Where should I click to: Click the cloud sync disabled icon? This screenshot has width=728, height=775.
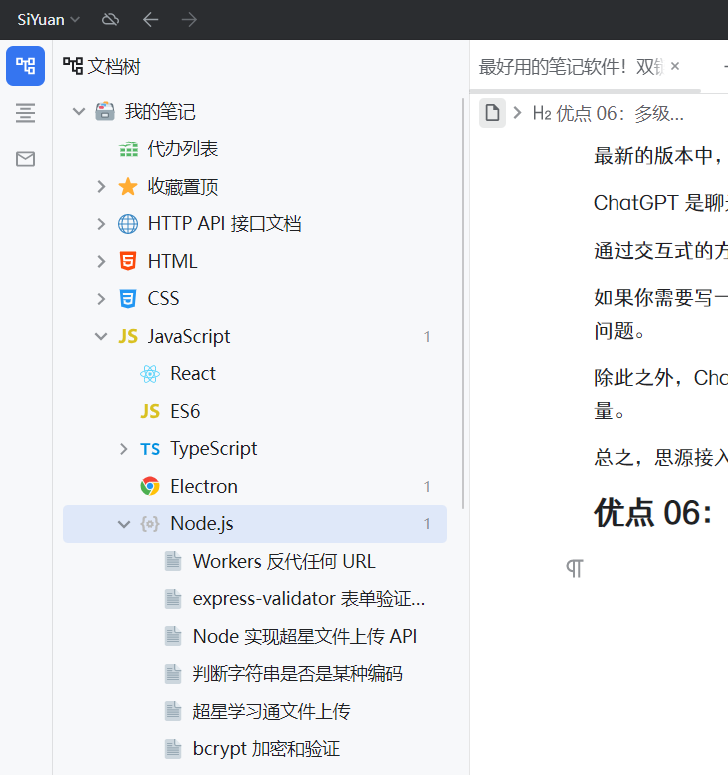coord(110,20)
